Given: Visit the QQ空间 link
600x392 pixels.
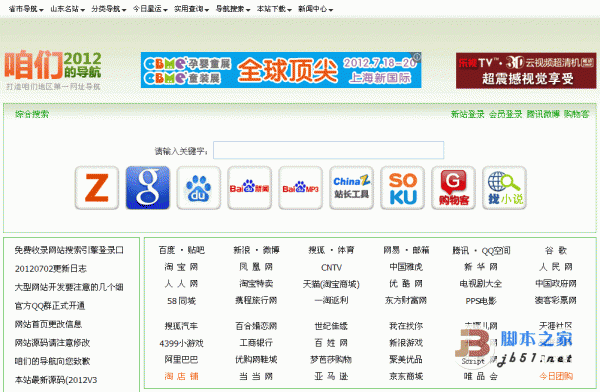Looking at the screenshot, I should click(x=496, y=251).
